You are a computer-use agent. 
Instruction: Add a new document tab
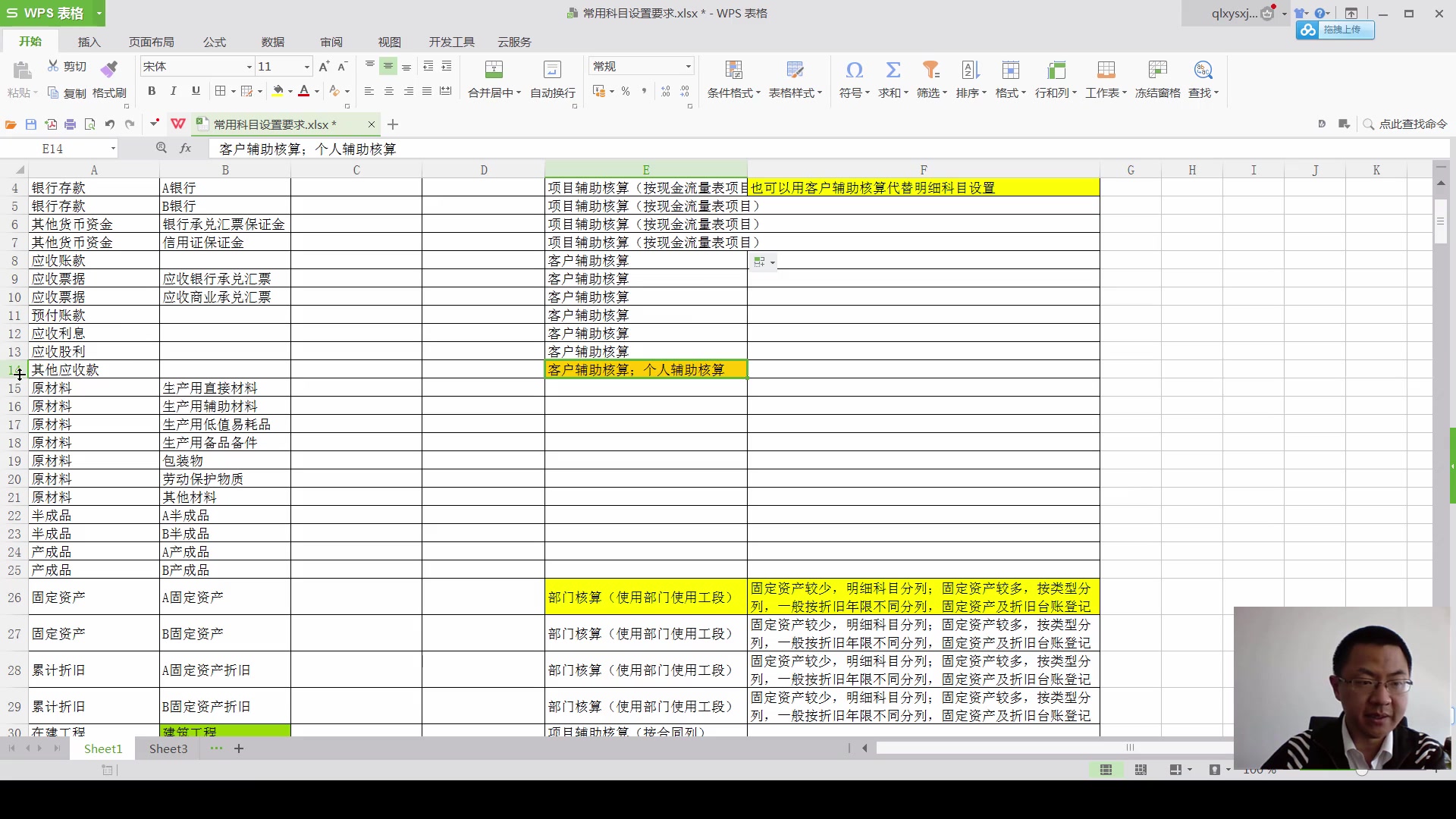[x=393, y=124]
